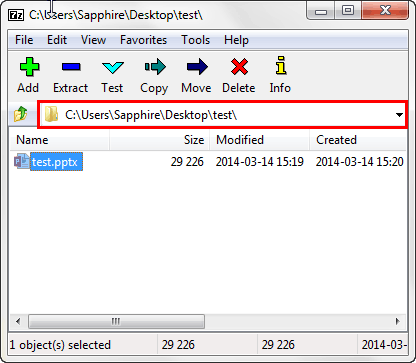This screenshot has height=363, width=416.
Task: Sort files by Name column
Action: (60, 140)
